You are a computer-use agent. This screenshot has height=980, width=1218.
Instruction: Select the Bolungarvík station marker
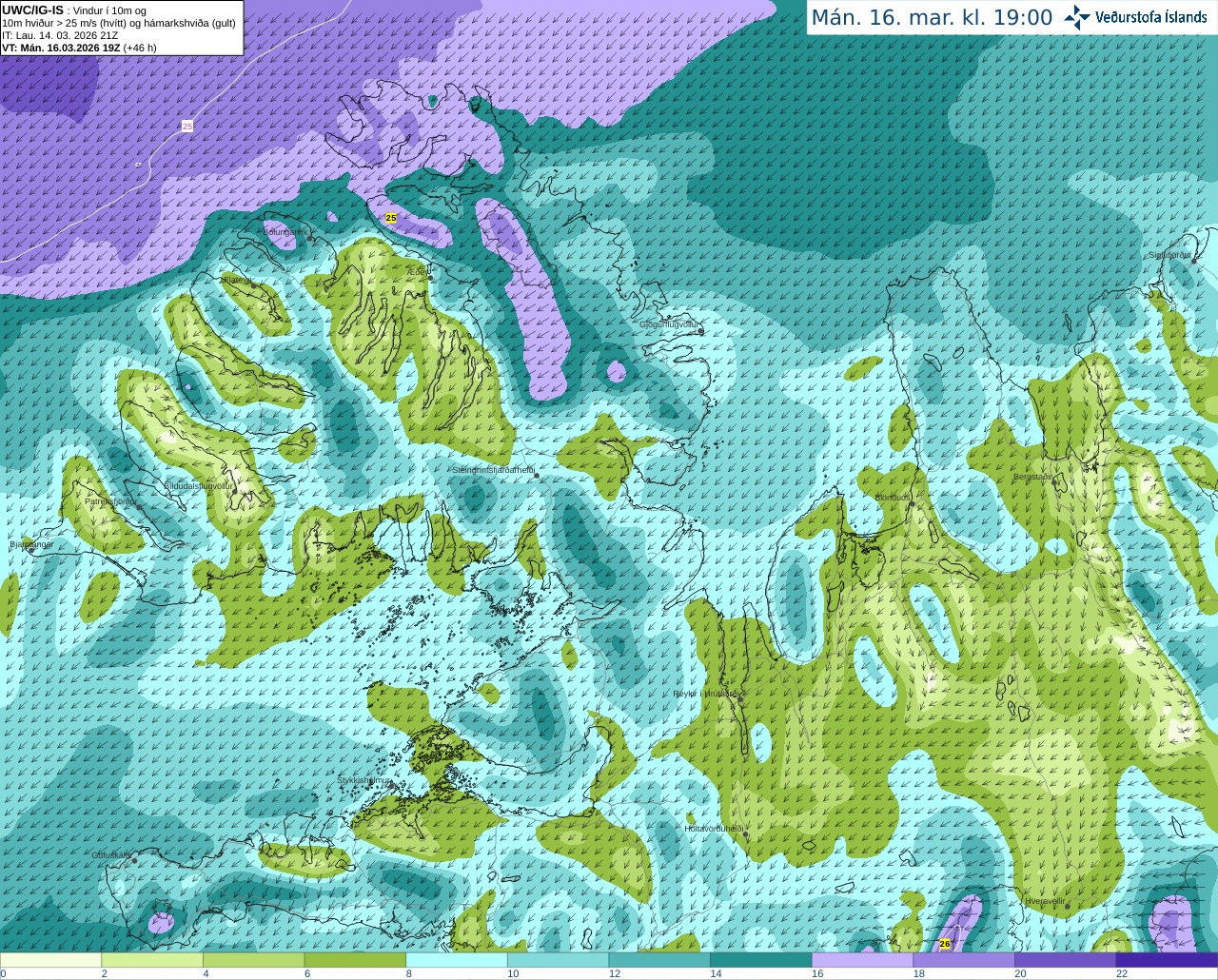310,238
